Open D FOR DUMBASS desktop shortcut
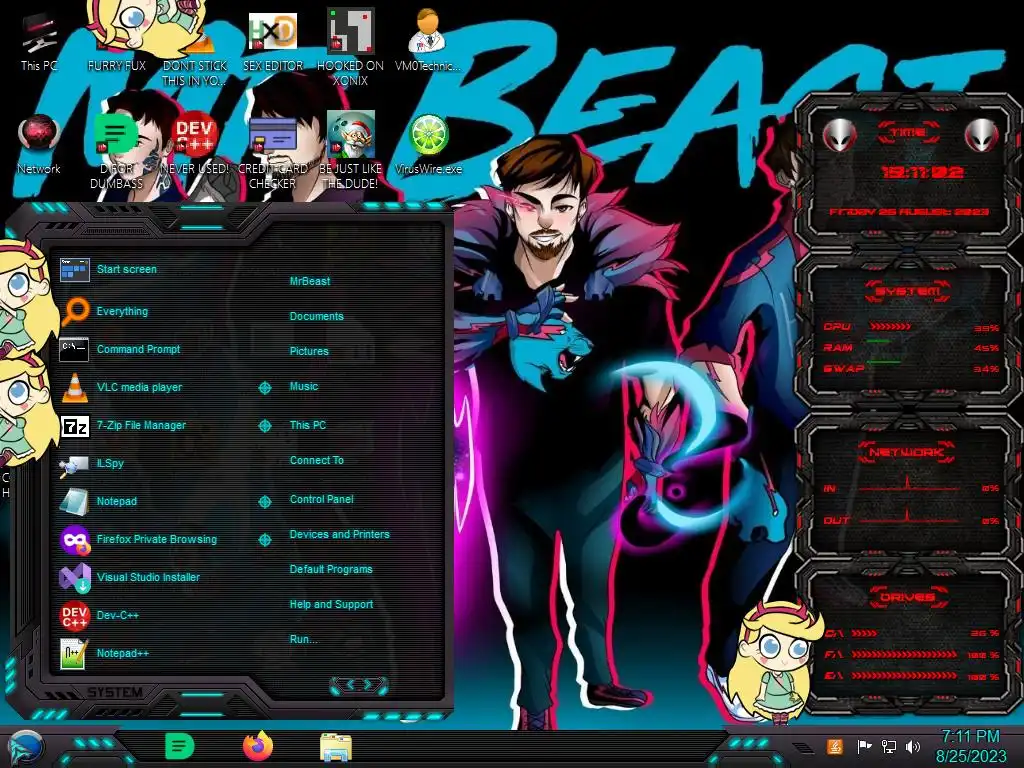This screenshot has height=768, width=1024. [x=117, y=150]
